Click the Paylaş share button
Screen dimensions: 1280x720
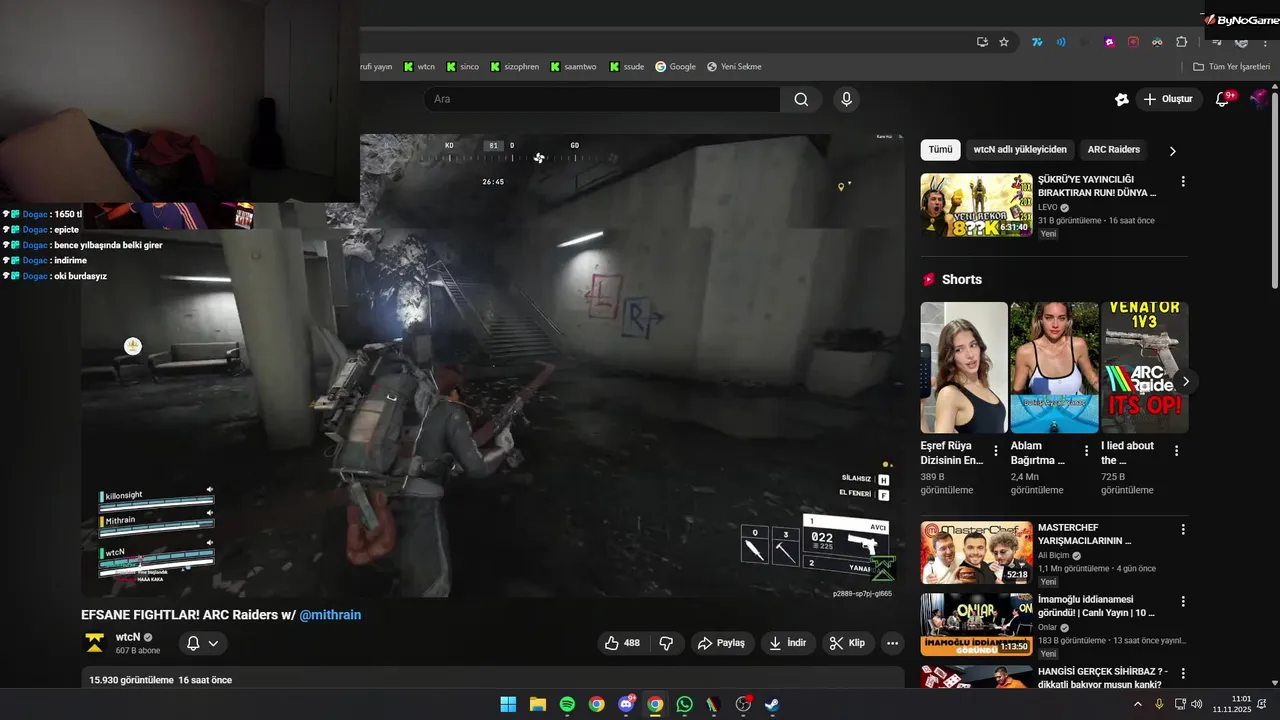[722, 643]
